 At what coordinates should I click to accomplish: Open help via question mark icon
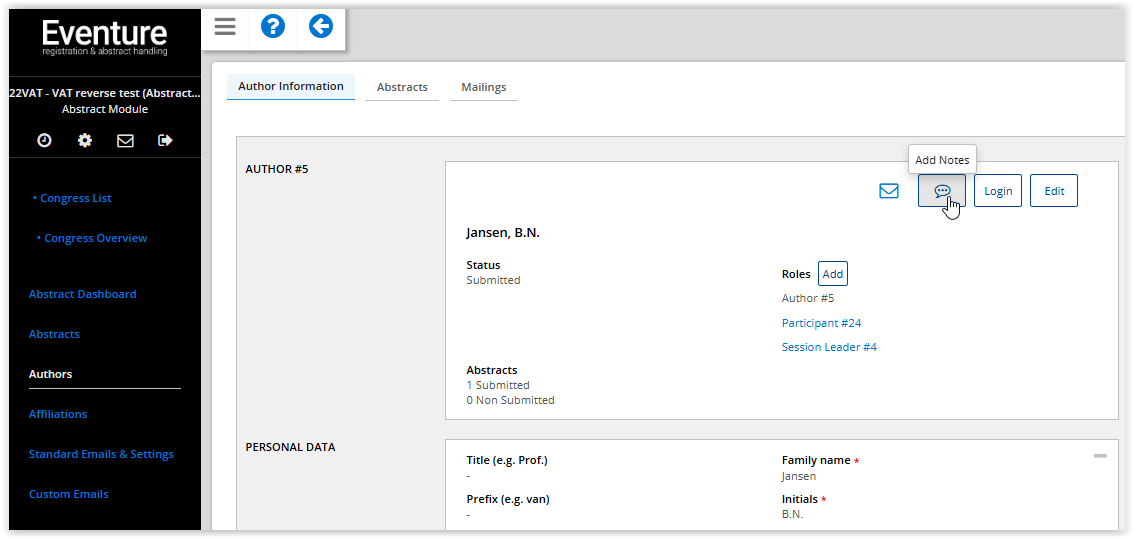[273, 27]
